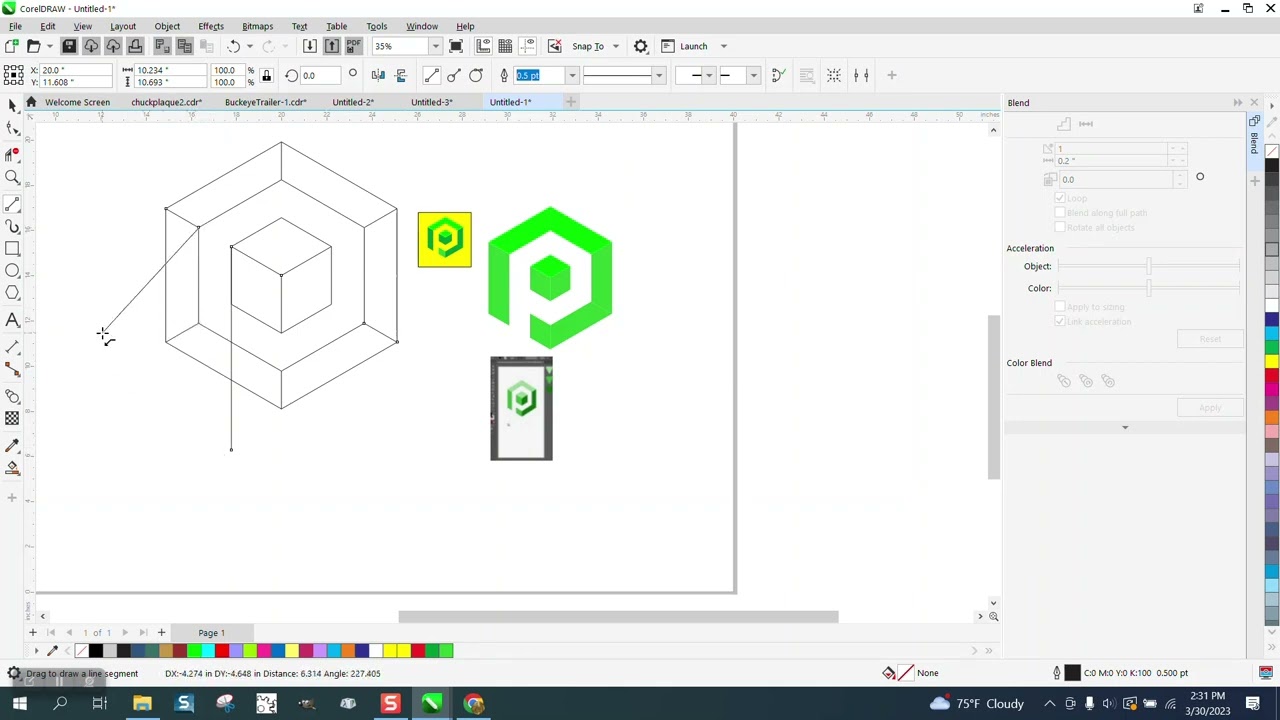1280x720 pixels.
Task: Toggle show rulers icon in toolbar
Action: (x=483, y=46)
